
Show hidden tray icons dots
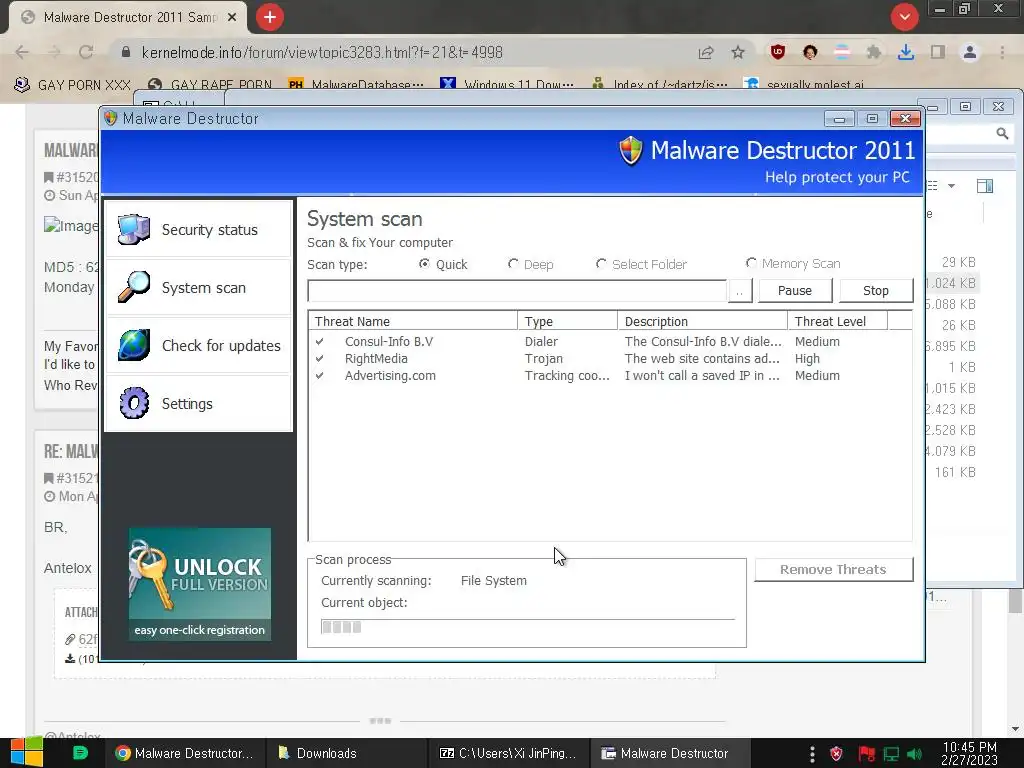tap(812, 754)
